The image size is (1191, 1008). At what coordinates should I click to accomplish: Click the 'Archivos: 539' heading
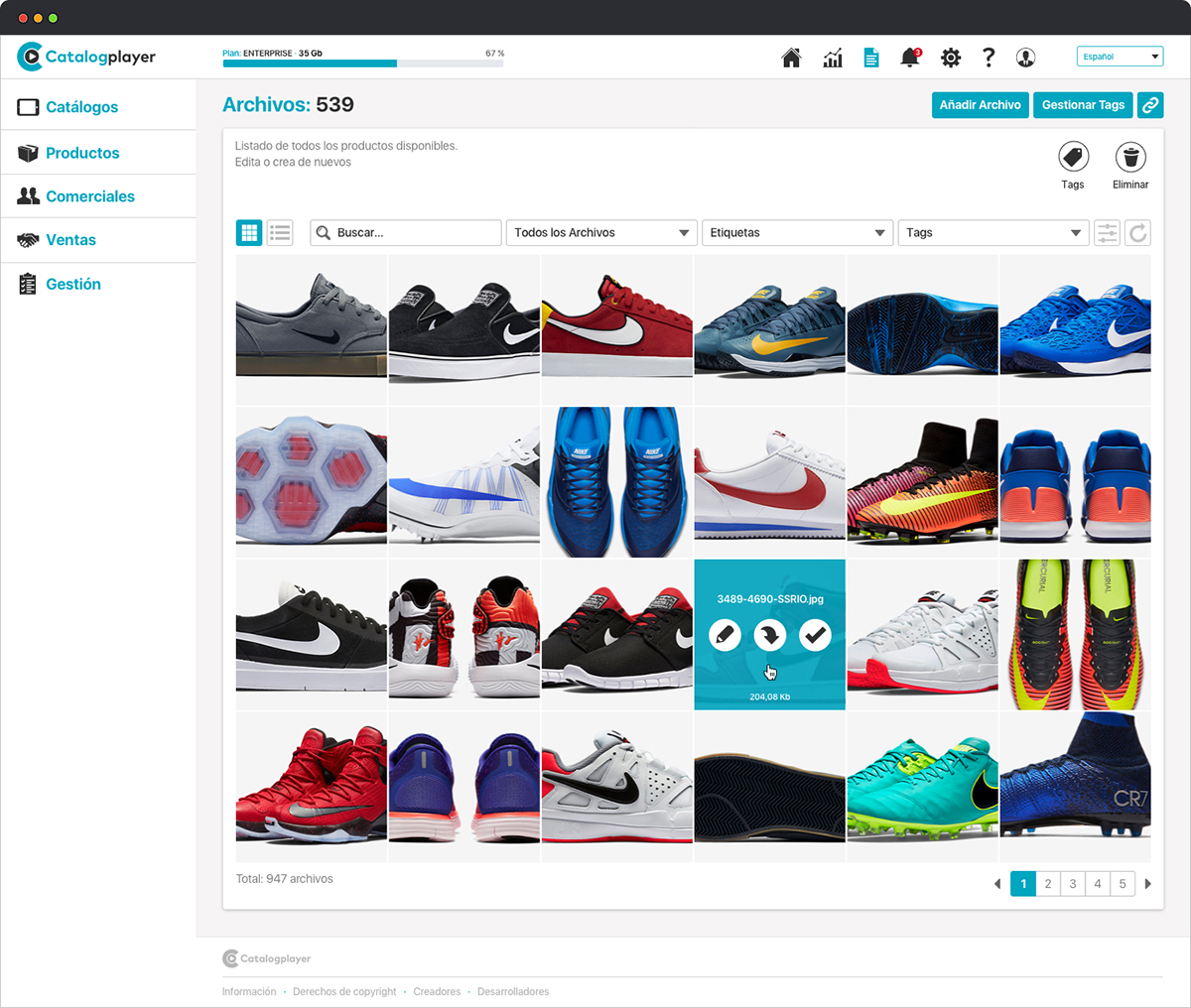288,105
